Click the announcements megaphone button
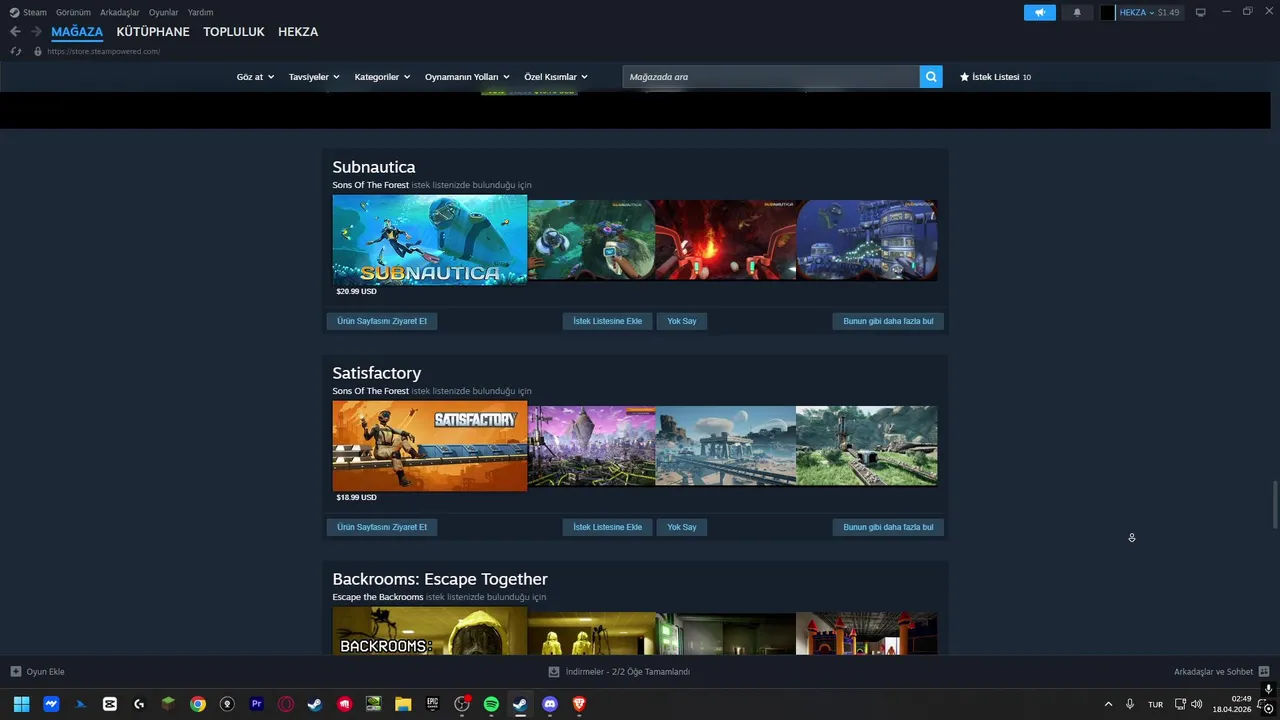Viewport: 1280px width, 720px height. (x=1040, y=12)
